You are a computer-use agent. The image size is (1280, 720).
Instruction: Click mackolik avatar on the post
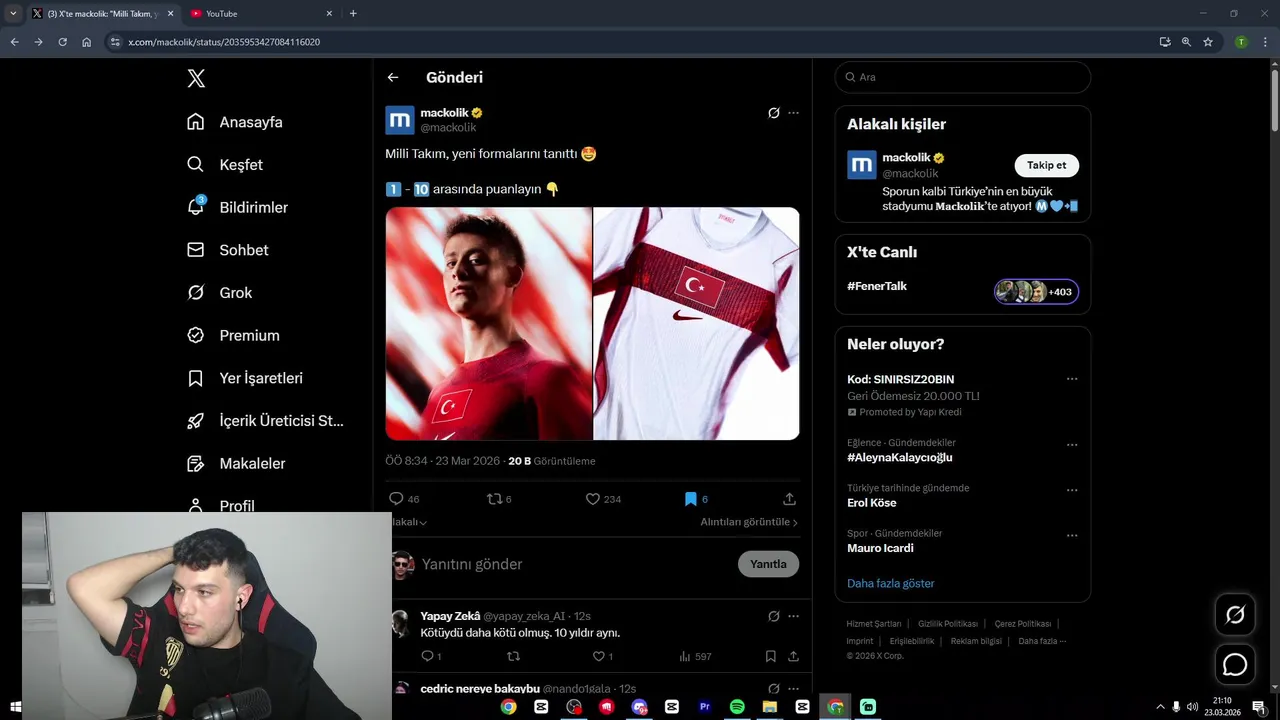[400, 120]
